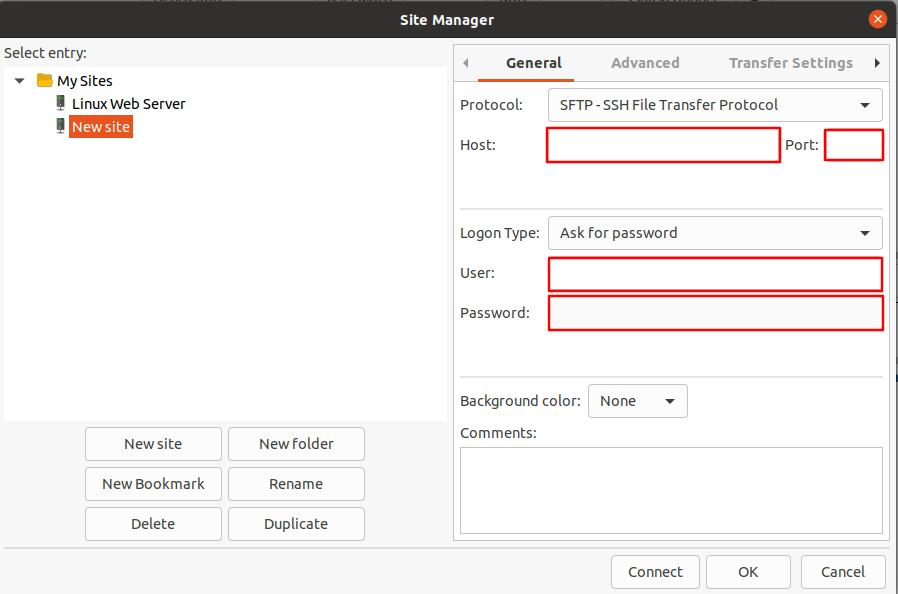
Task: Confirm with the OK button
Action: 748,572
